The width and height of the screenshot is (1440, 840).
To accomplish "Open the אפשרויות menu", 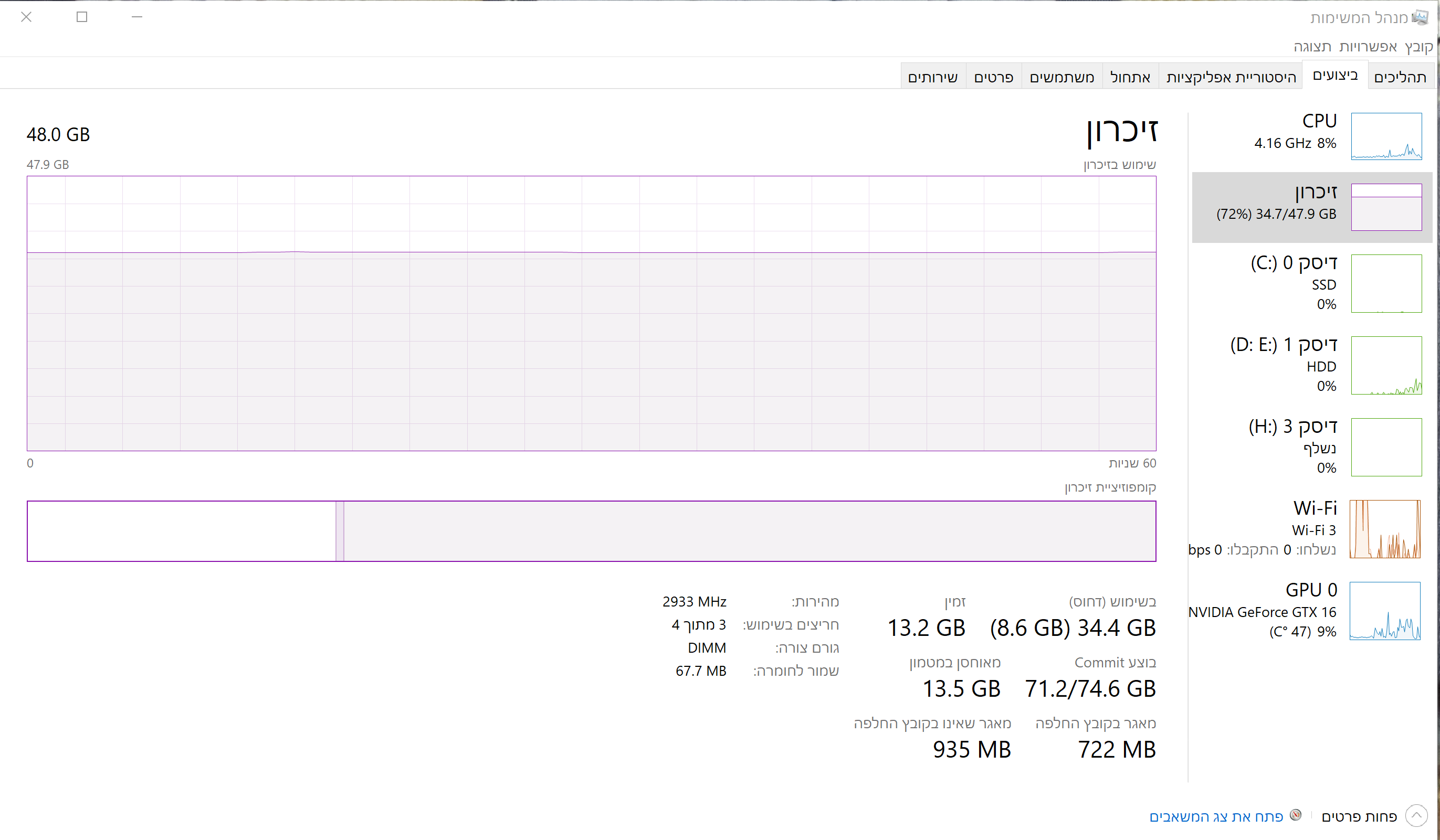I will [1368, 46].
